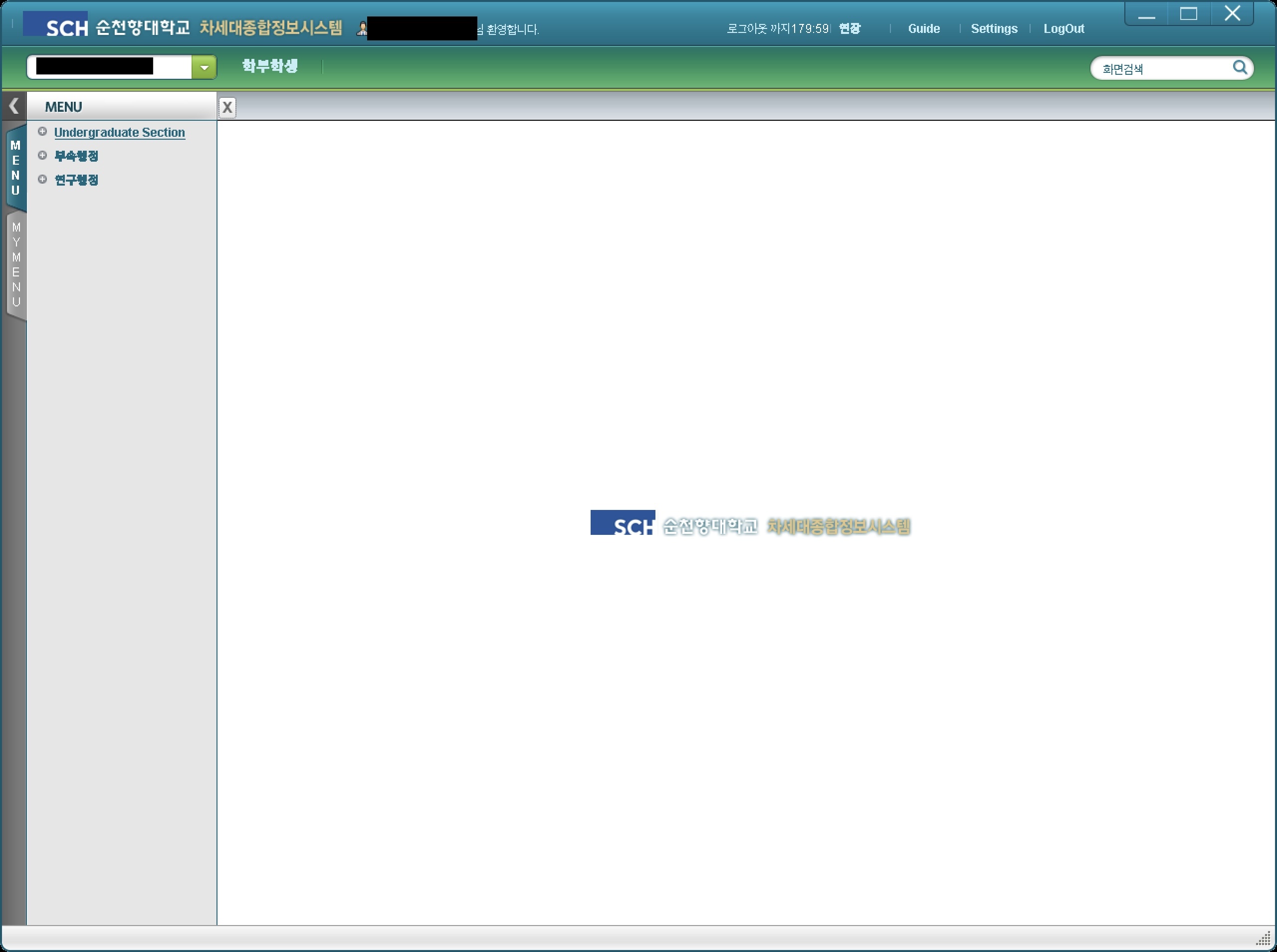Viewport: 1277px width, 952px height.
Task: Expand Undergraduate Section with the plus icon
Action: (x=42, y=131)
